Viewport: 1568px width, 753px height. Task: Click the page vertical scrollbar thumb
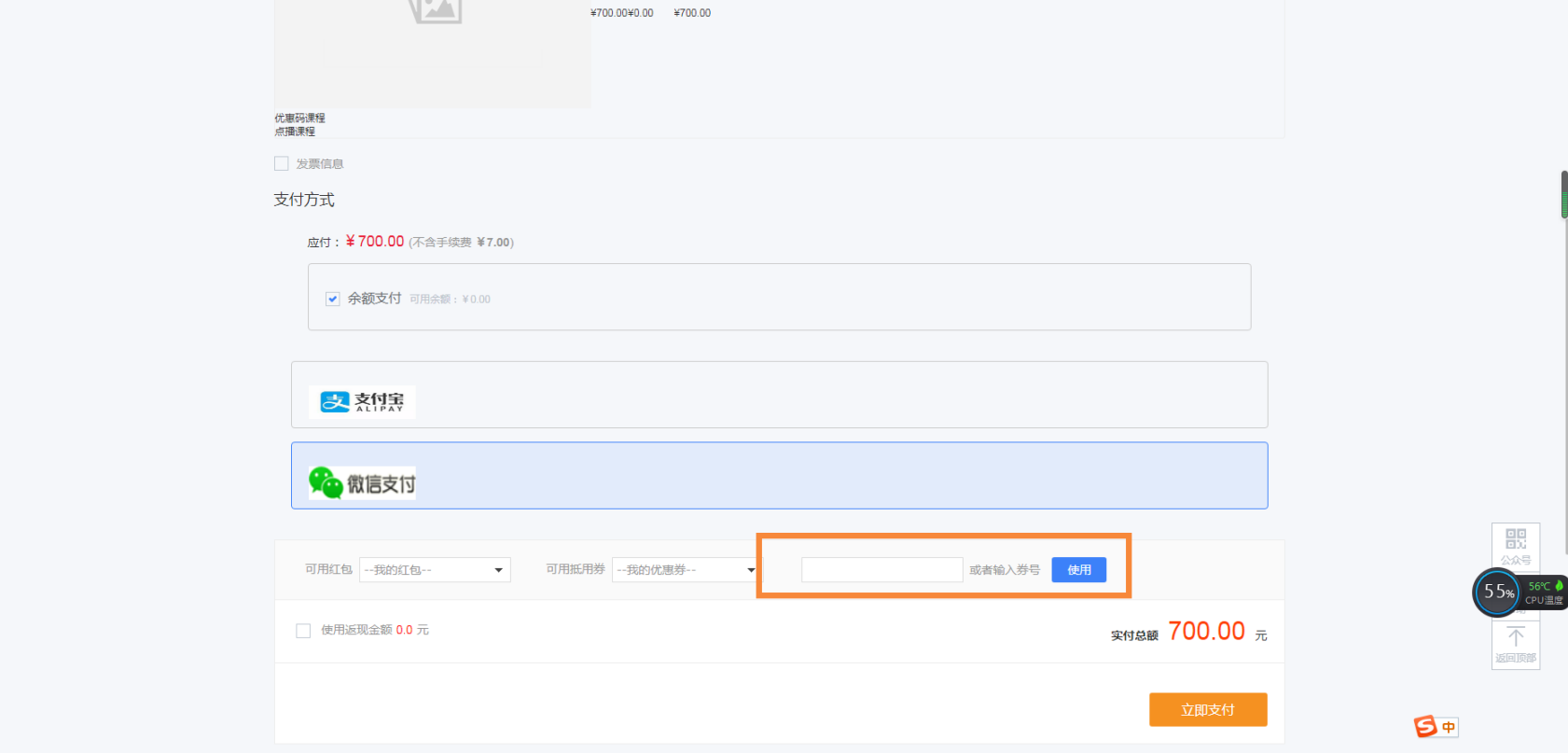(1564, 194)
